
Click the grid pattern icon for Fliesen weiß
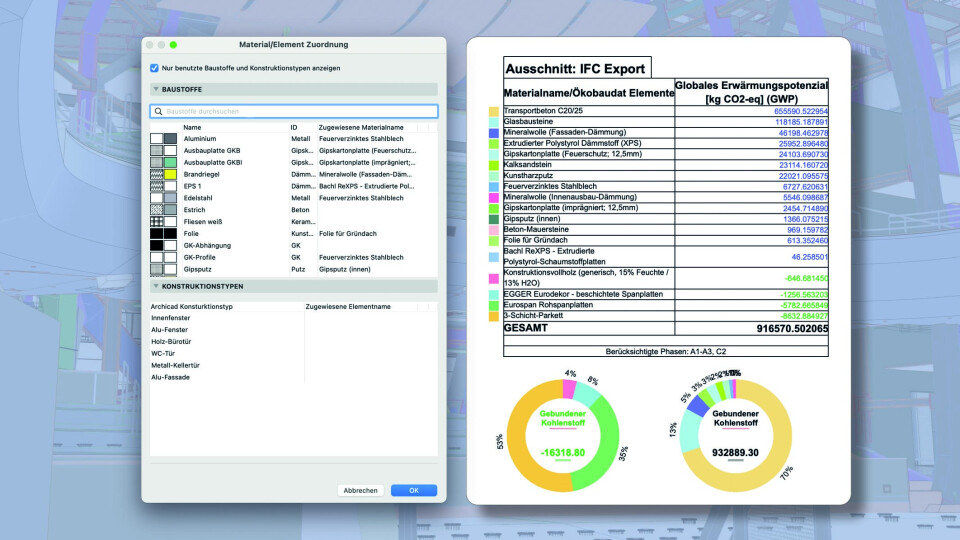157,222
